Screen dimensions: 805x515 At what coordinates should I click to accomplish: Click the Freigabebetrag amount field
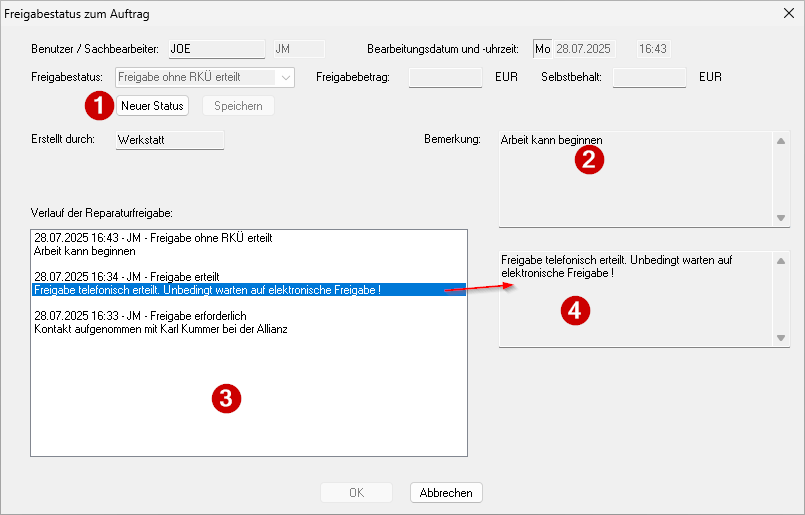point(445,78)
